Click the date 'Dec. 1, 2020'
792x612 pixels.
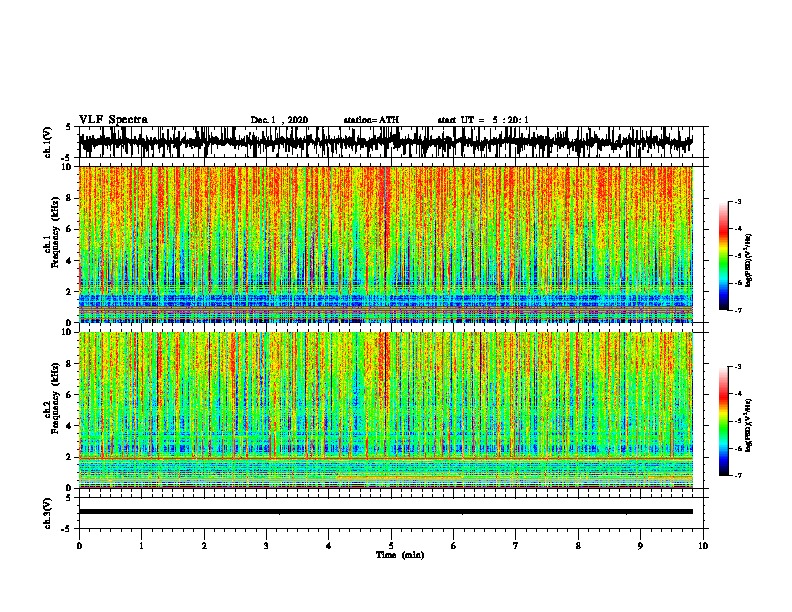pyautogui.click(x=279, y=120)
